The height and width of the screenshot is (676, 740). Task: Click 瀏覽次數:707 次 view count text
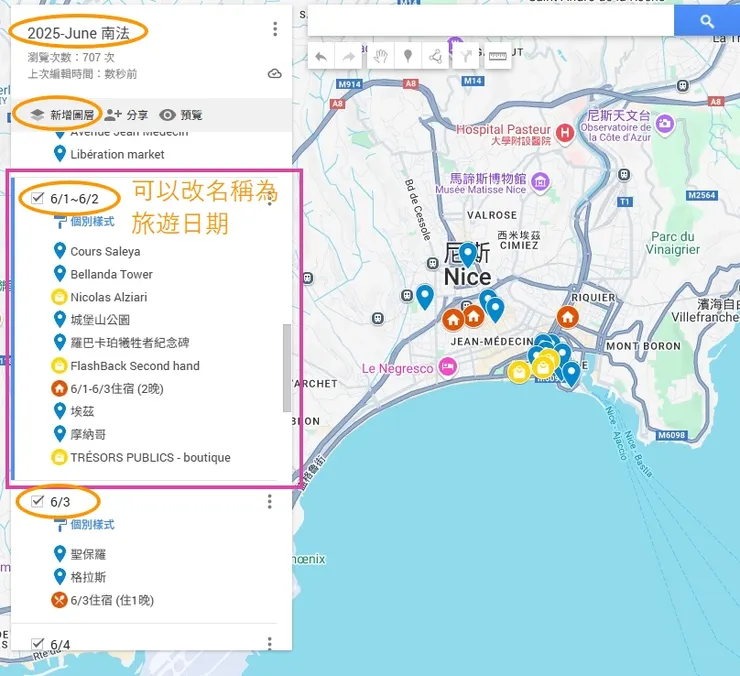tap(71, 57)
